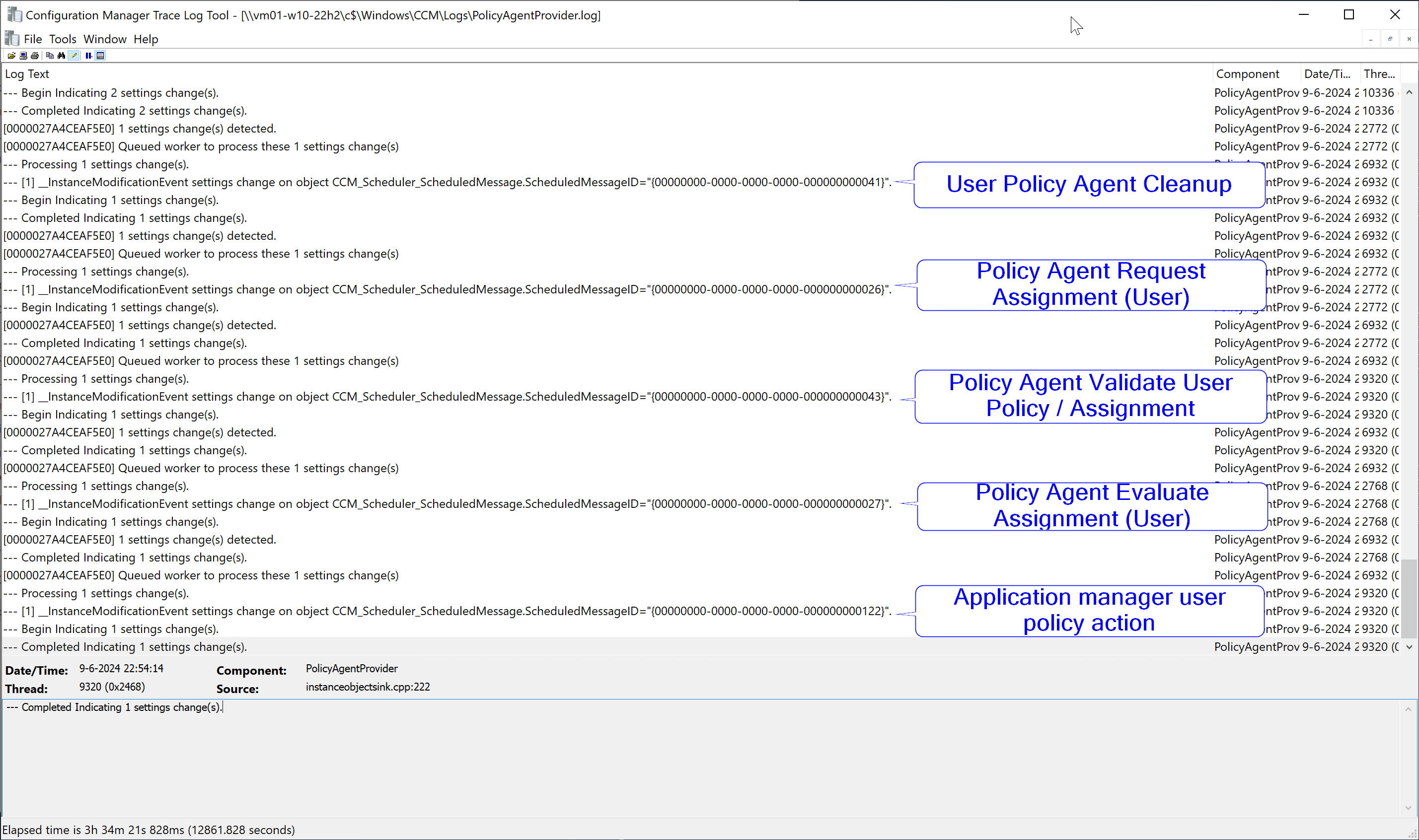Click the Copy to clipboard icon
The width and height of the screenshot is (1419, 840).
[x=50, y=56]
